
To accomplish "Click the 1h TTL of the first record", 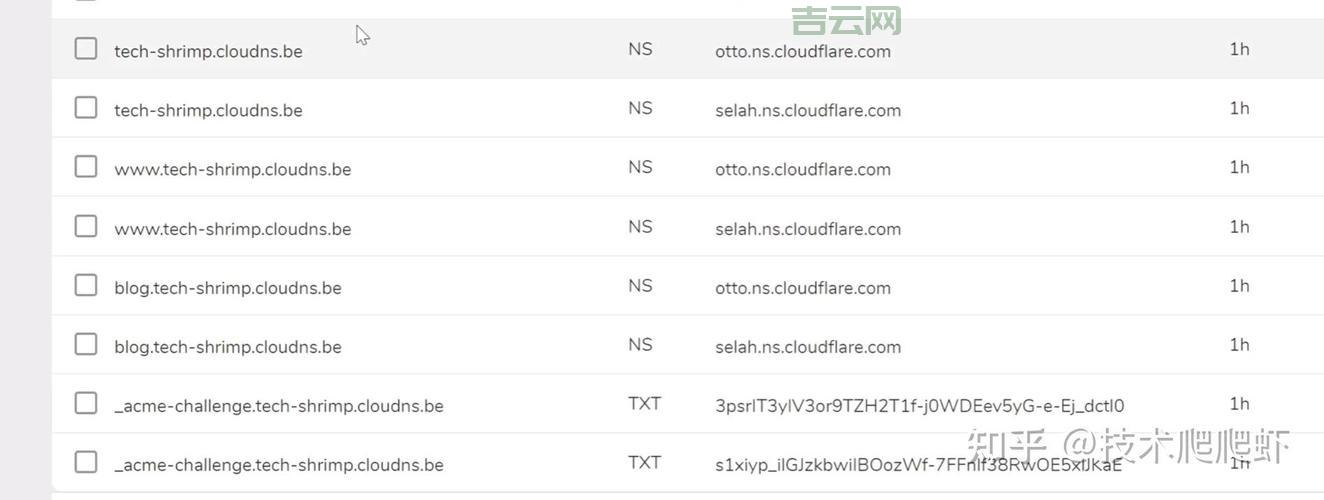I will coord(1239,49).
